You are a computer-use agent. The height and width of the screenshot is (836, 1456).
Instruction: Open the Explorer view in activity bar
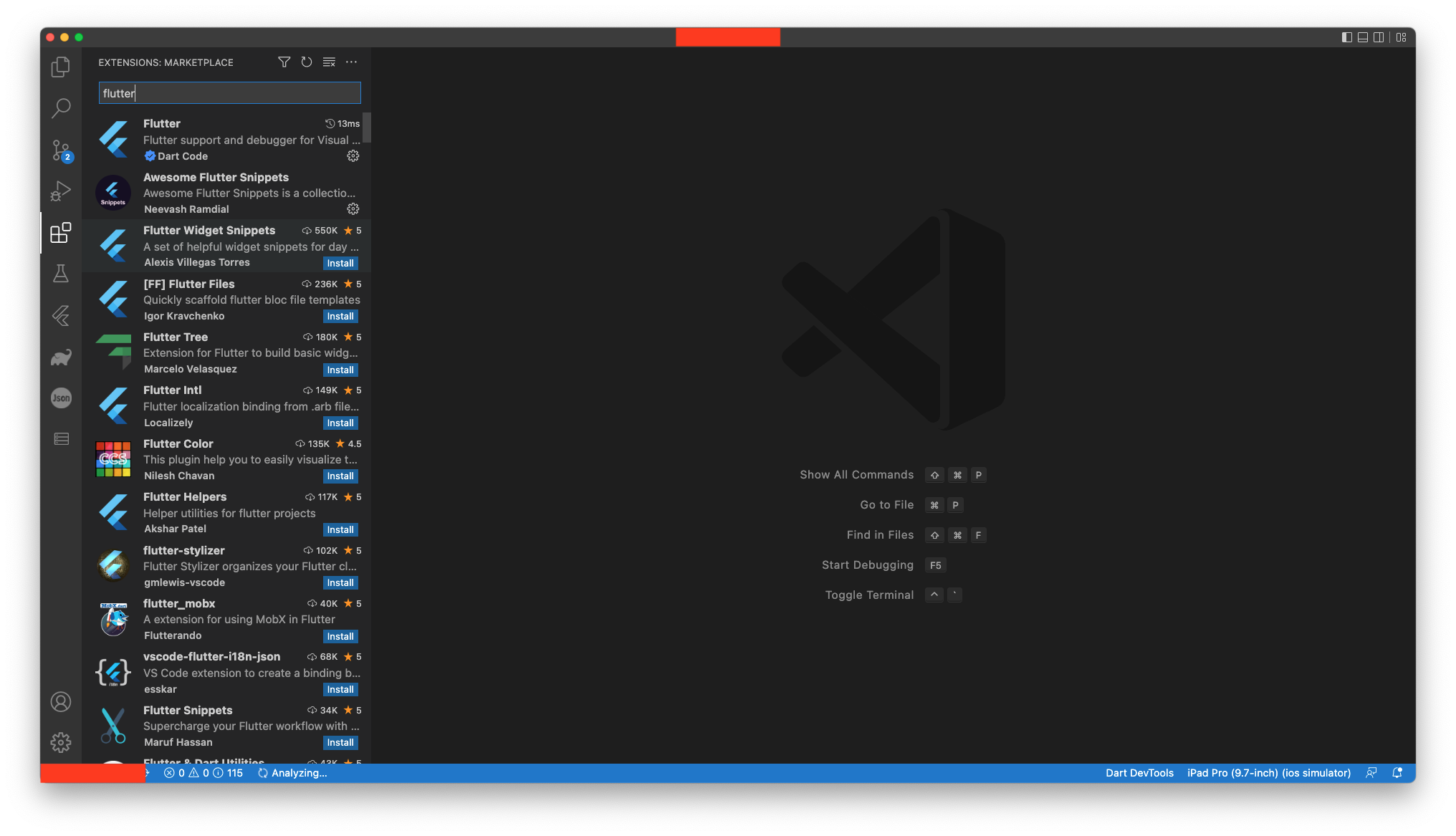tap(61, 67)
